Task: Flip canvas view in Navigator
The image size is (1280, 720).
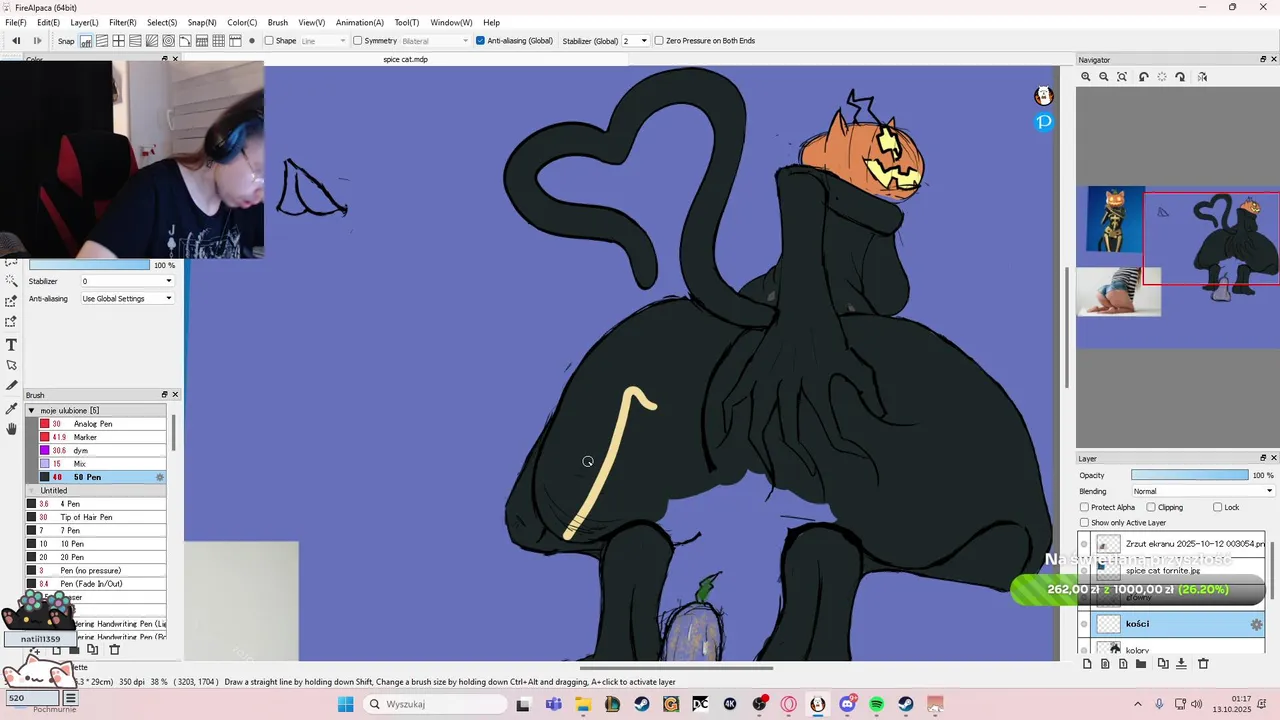Action: point(1202,77)
